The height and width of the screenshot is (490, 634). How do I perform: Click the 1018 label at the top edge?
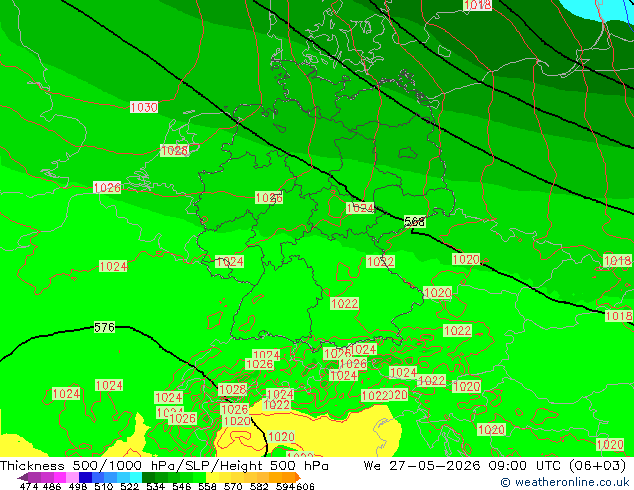(478, 4)
